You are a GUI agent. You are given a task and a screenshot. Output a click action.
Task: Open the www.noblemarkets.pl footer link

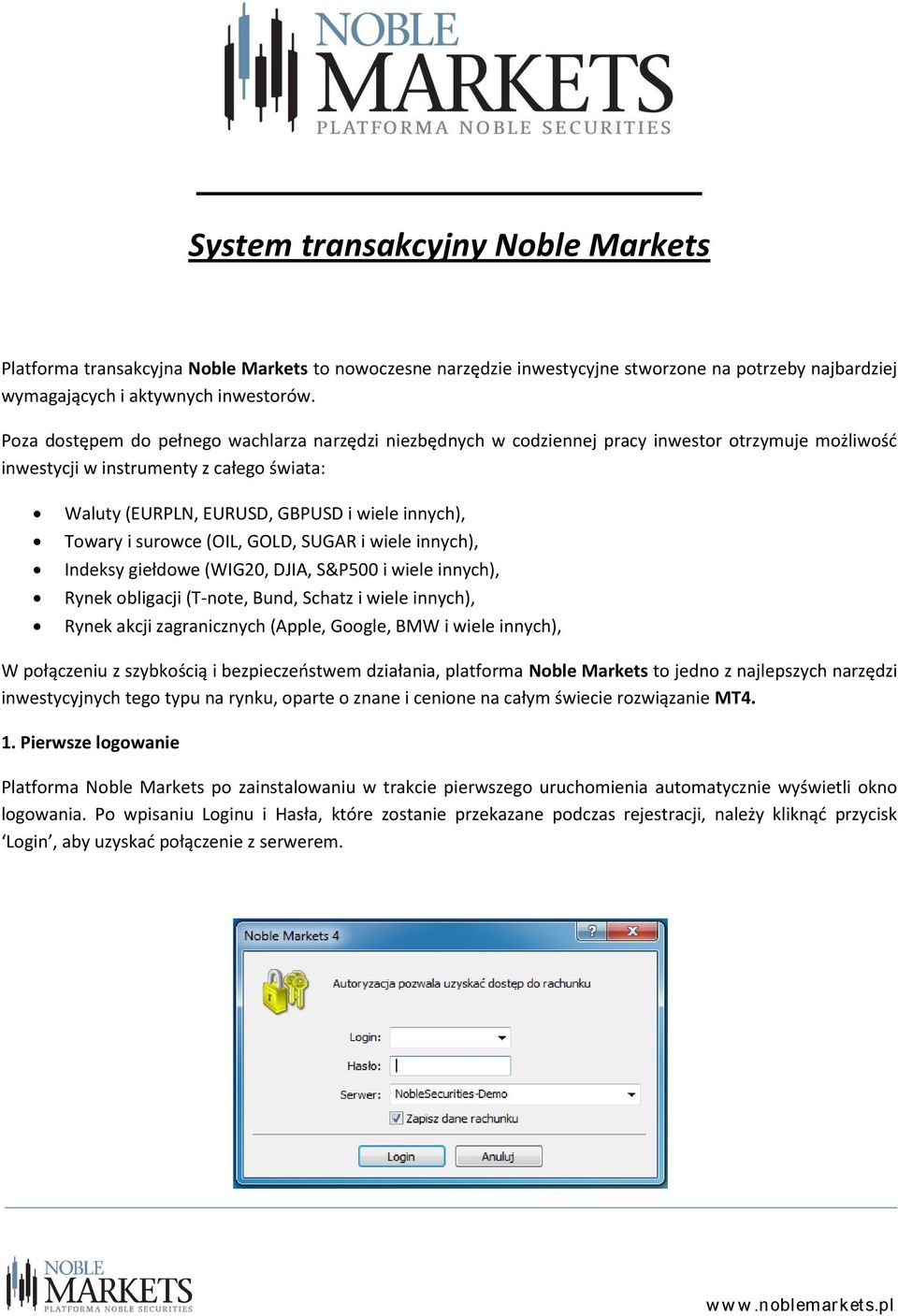pyautogui.click(x=800, y=1305)
